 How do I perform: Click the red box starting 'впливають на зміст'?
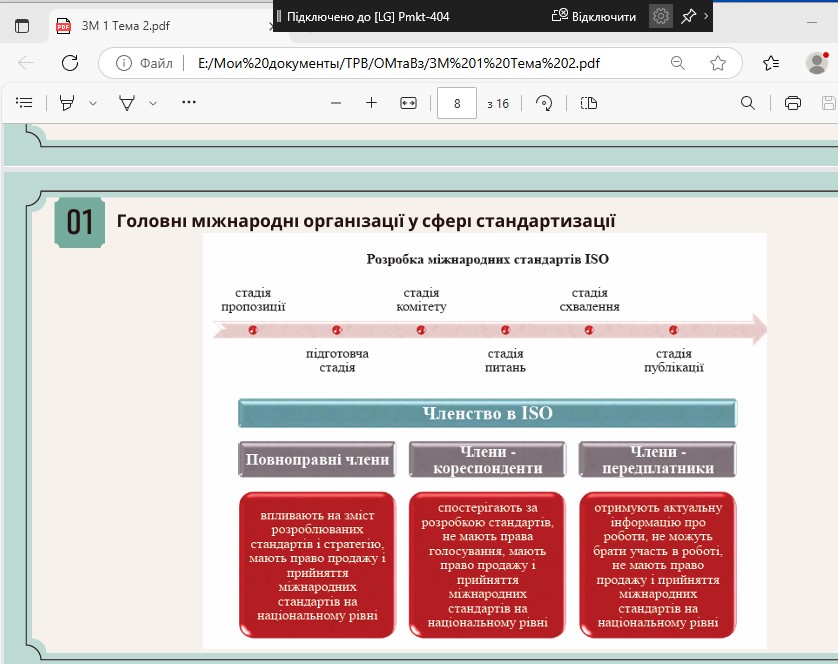tap(317, 565)
